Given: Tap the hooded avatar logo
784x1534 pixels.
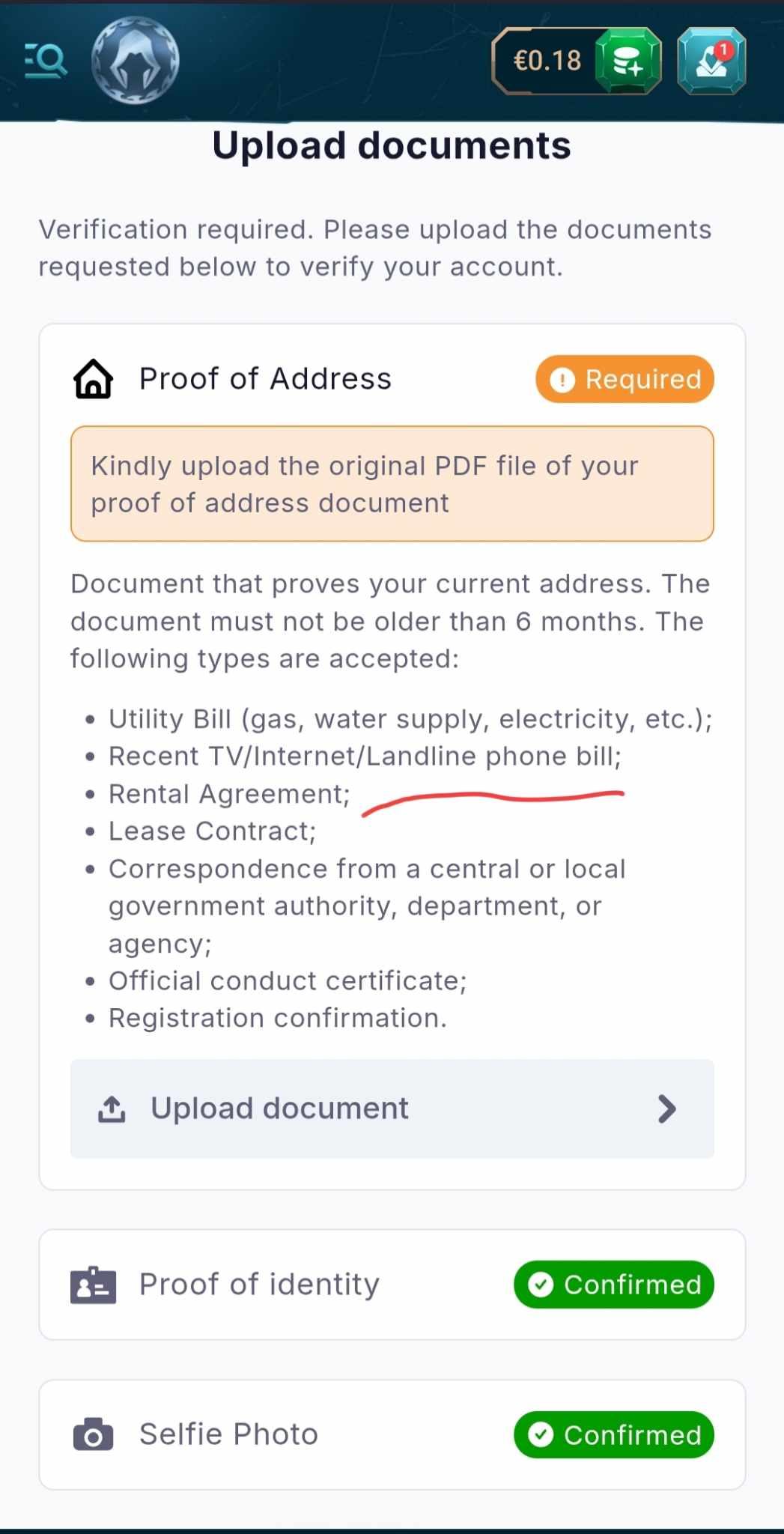Looking at the screenshot, I should click(136, 61).
